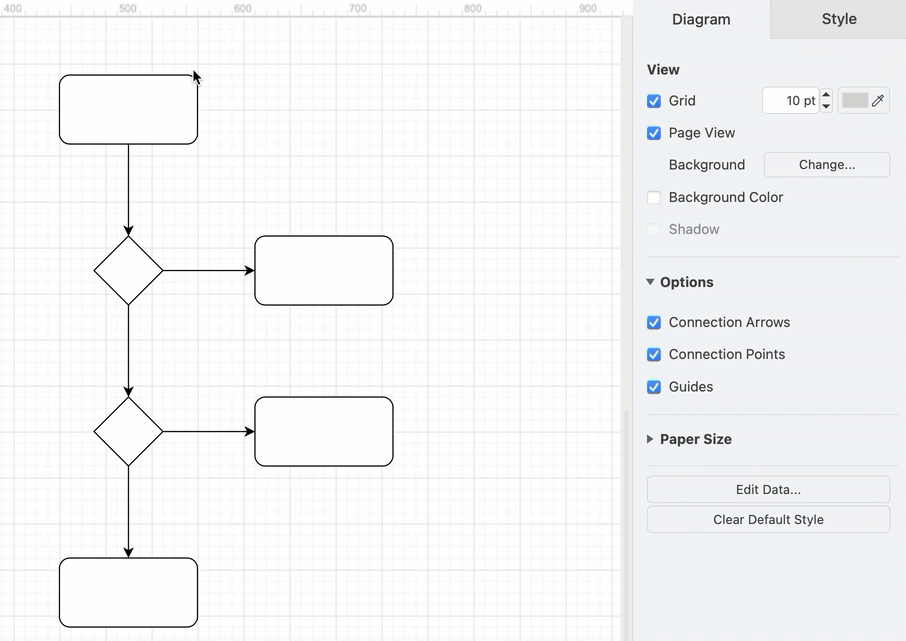Select the arrow from lower diamond to bottom rectangle
This screenshot has height=641, width=906.
click(x=128, y=512)
